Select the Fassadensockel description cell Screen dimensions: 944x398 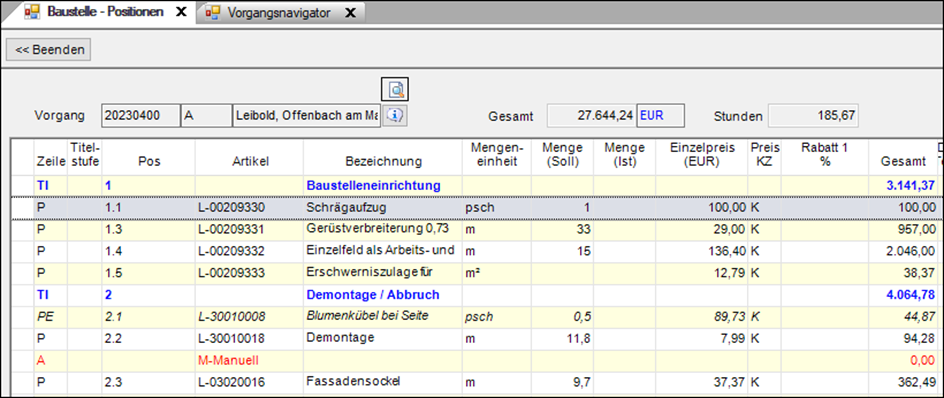point(383,382)
